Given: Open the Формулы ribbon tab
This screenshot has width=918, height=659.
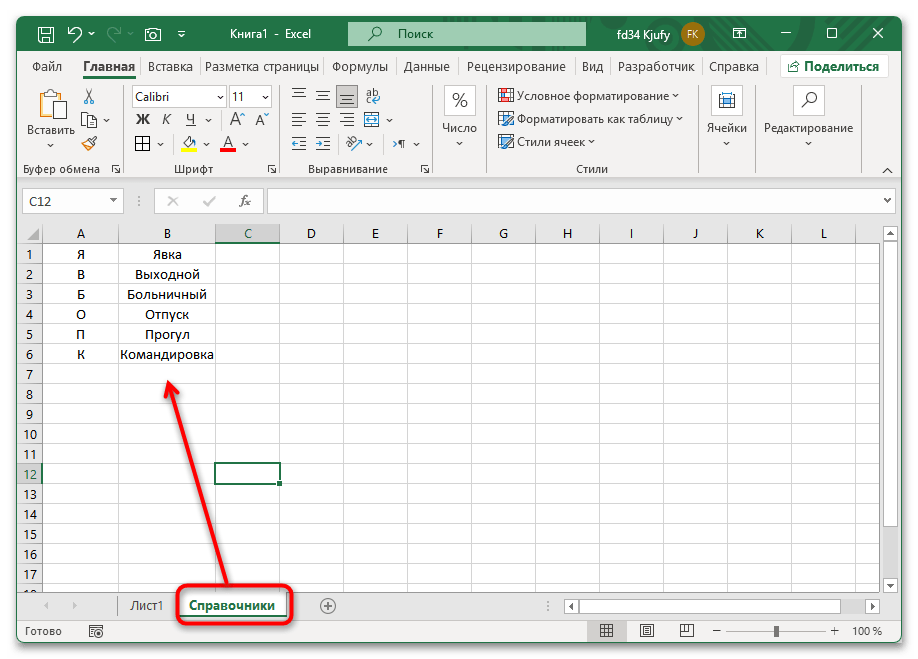Looking at the screenshot, I should pyautogui.click(x=359, y=67).
